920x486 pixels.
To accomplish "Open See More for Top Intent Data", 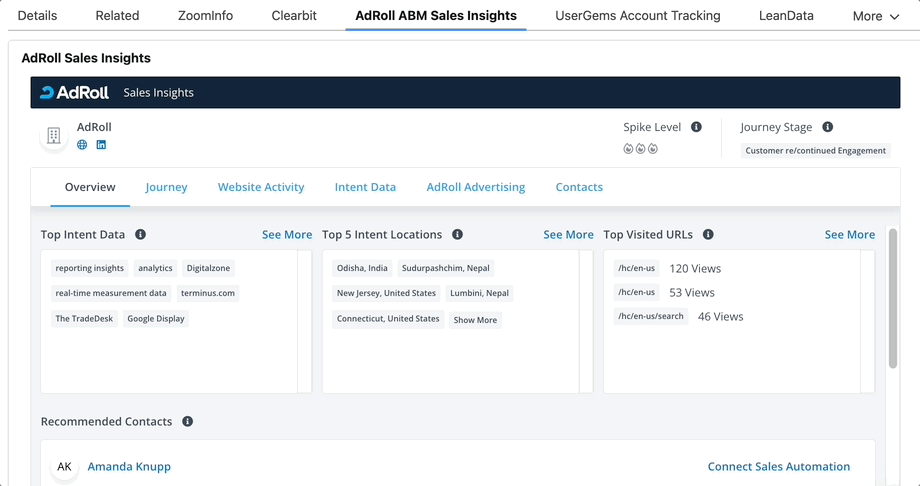I will (287, 235).
